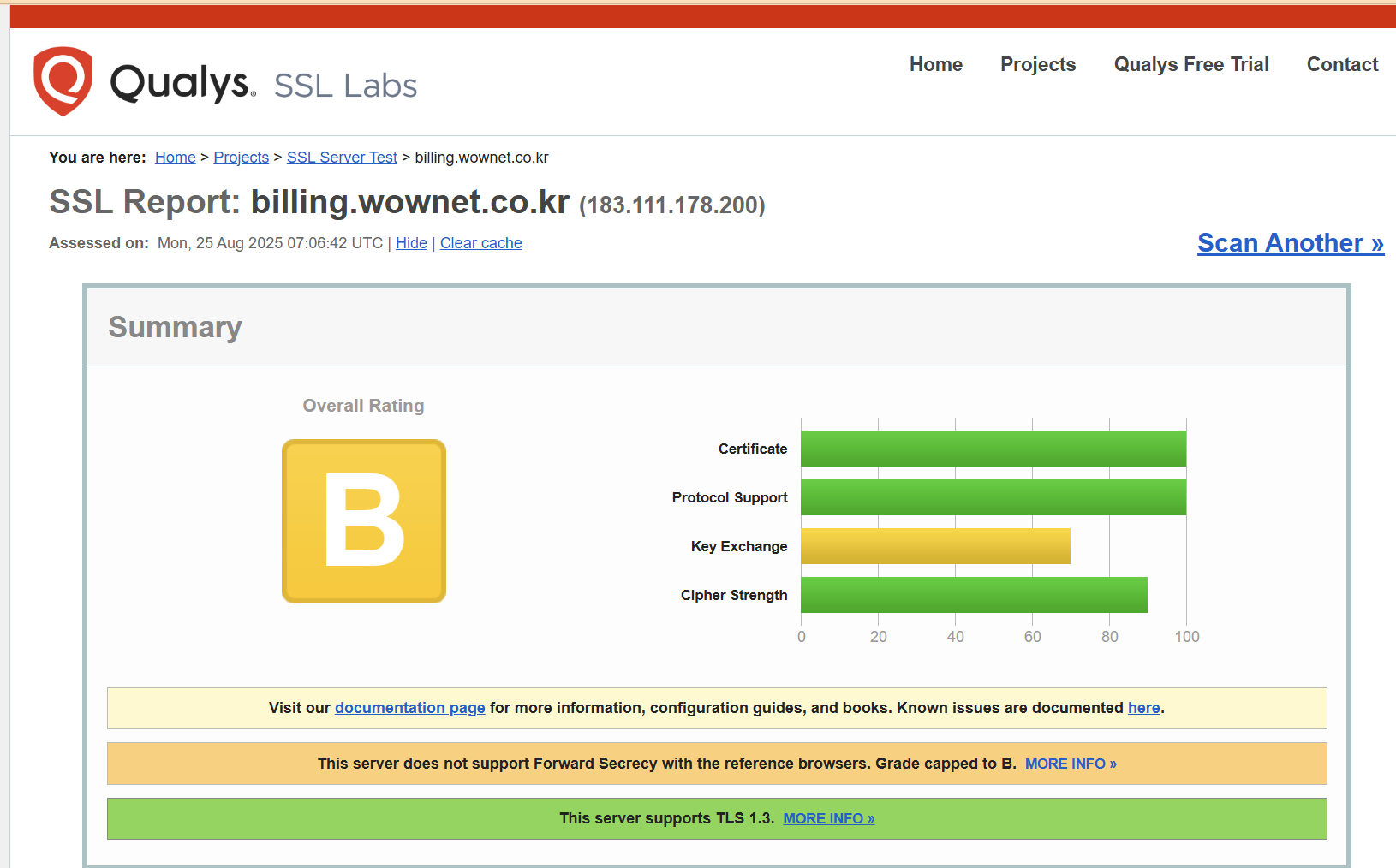Click the IP address 183.111.178.200
This screenshot has width=1396, height=868.
(672, 205)
